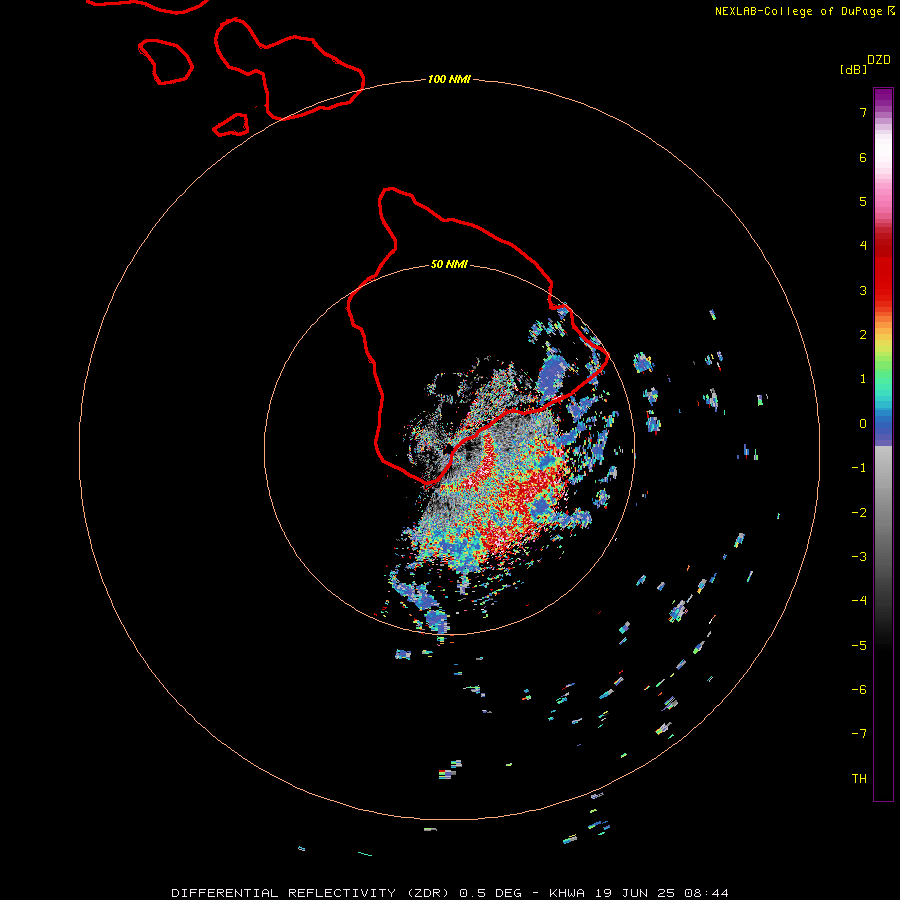The image size is (900, 900).
Task: Click the -3 value on color scale
Action: tap(859, 557)
